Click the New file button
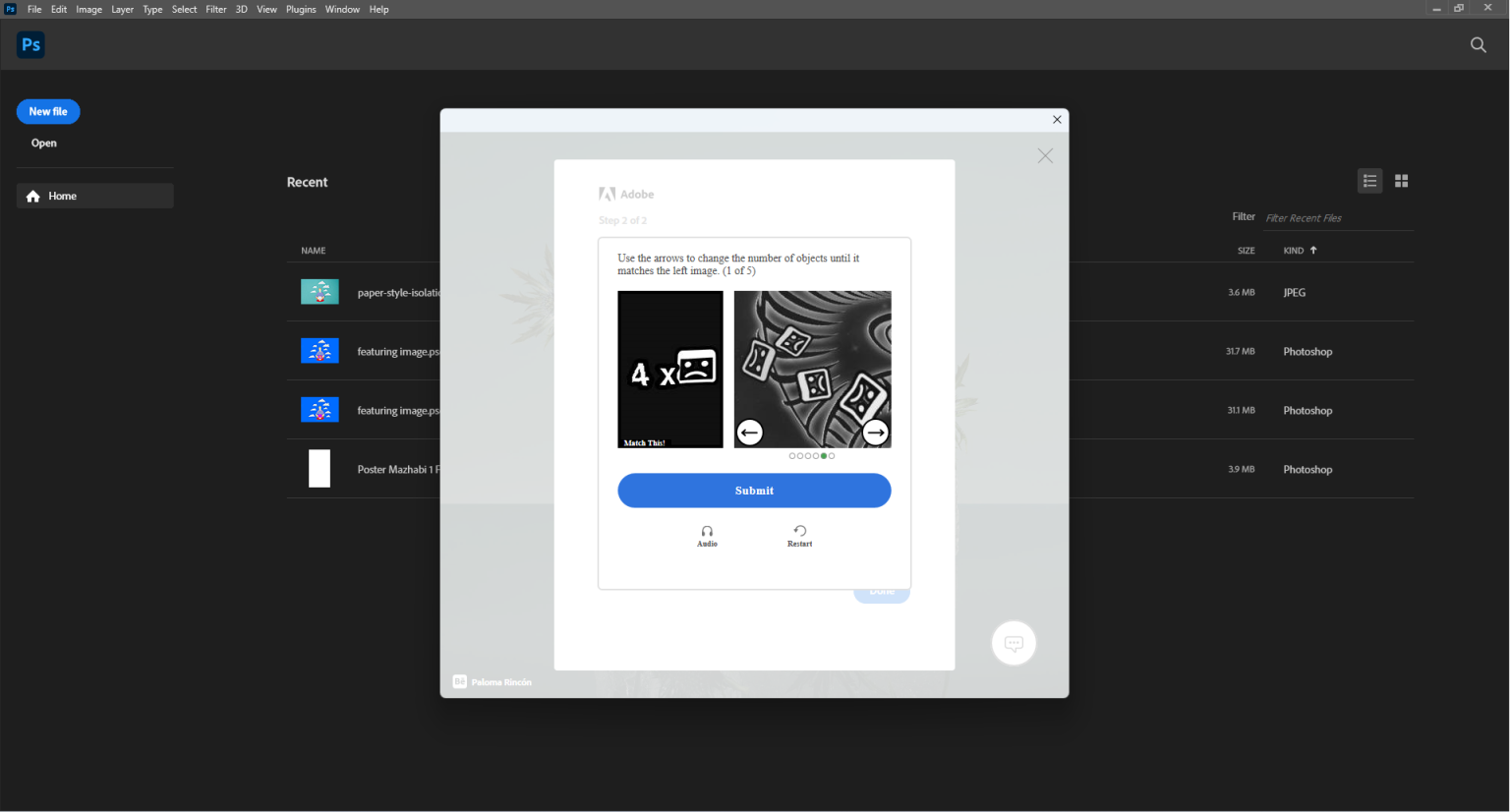 pyautogui.click(x=48, y=112)
